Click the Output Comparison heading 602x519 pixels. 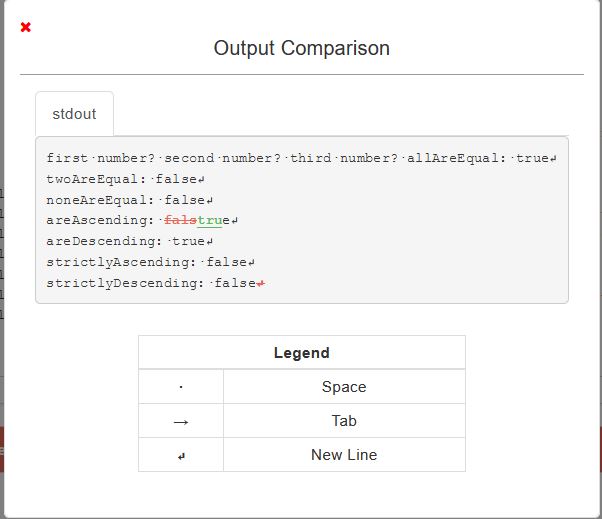pos(301,48)
